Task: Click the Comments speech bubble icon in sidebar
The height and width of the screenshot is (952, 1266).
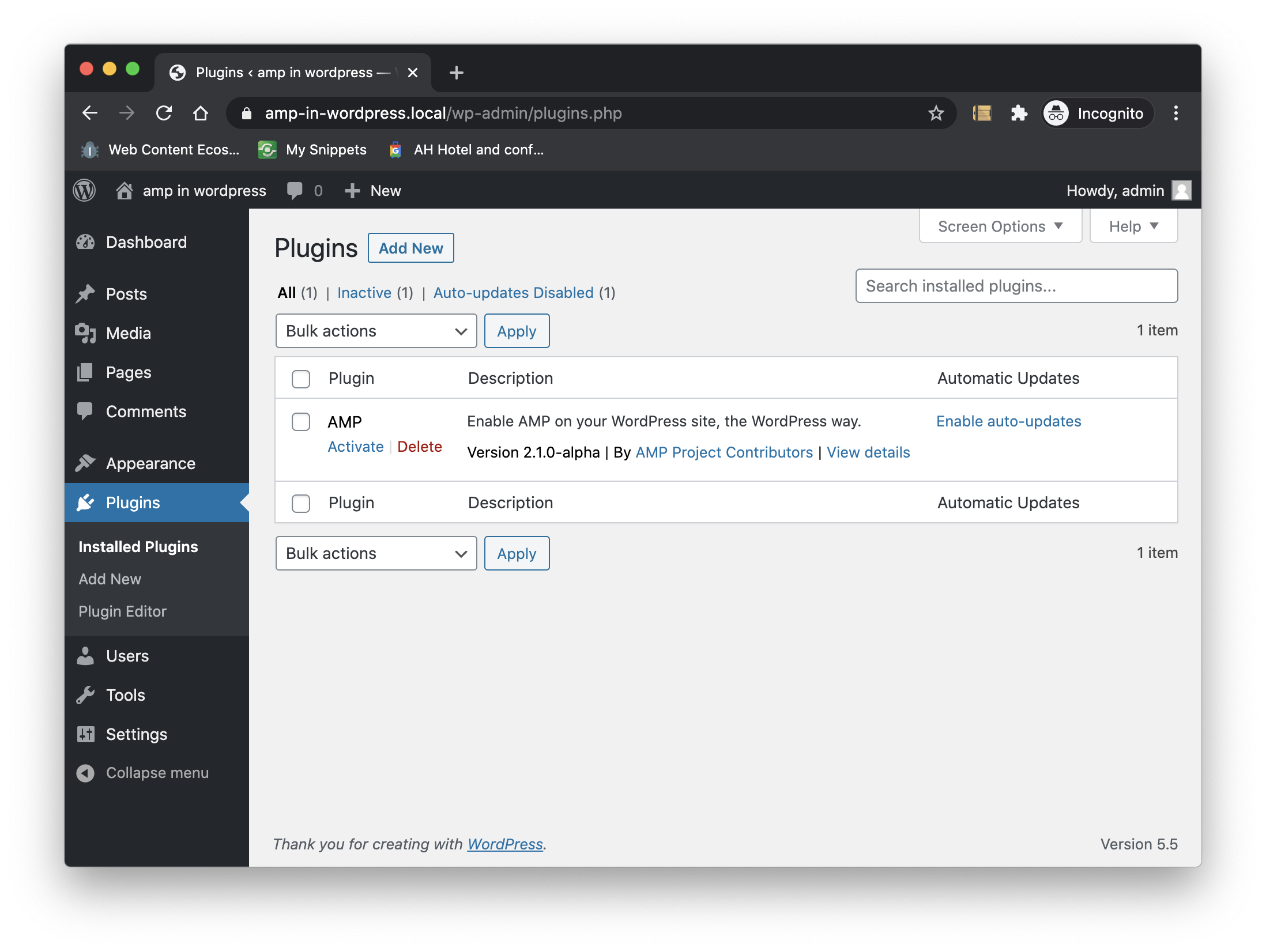Action: tap(86, 411)
